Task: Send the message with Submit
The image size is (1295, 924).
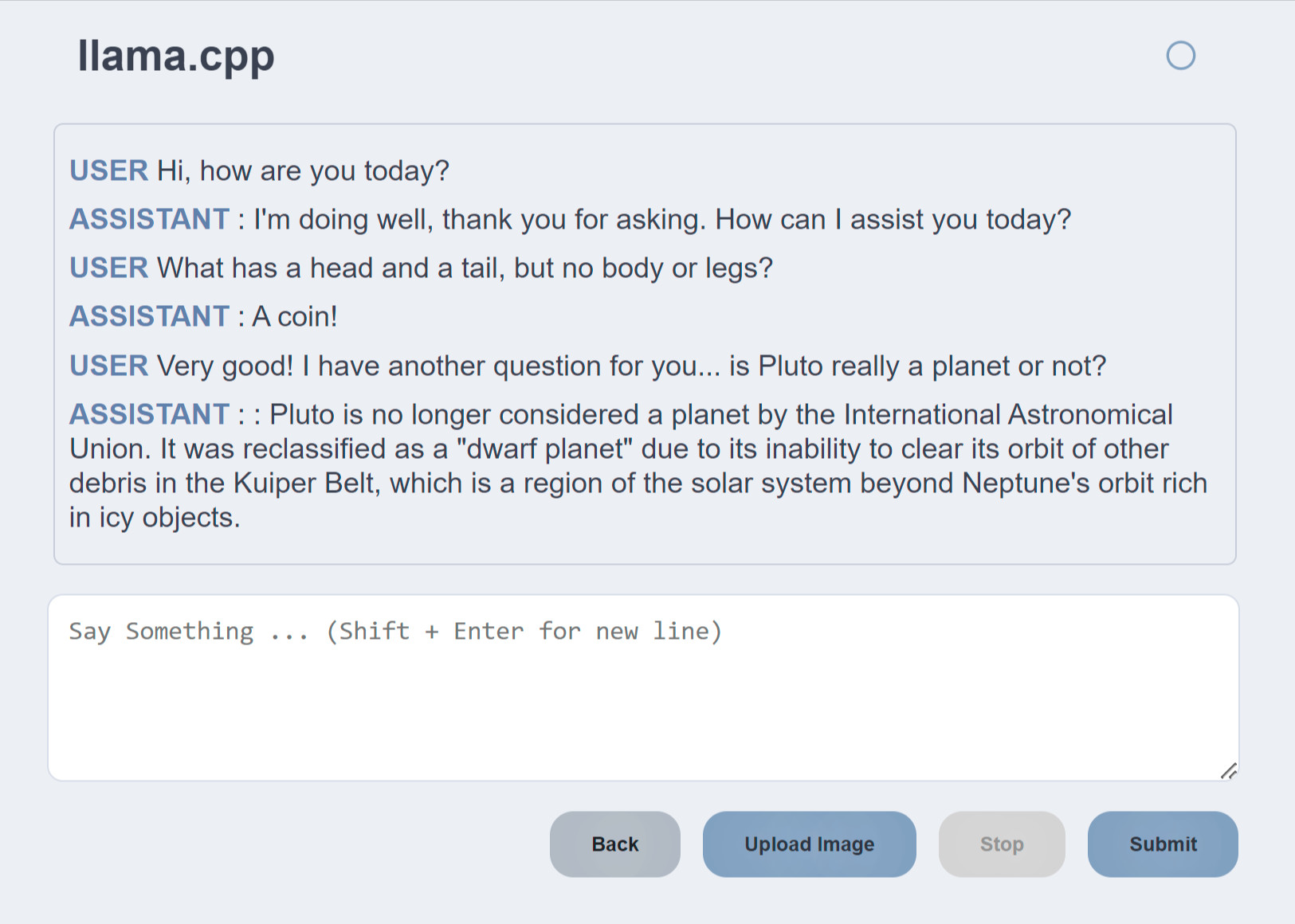Action: [x=1163, y=844]
